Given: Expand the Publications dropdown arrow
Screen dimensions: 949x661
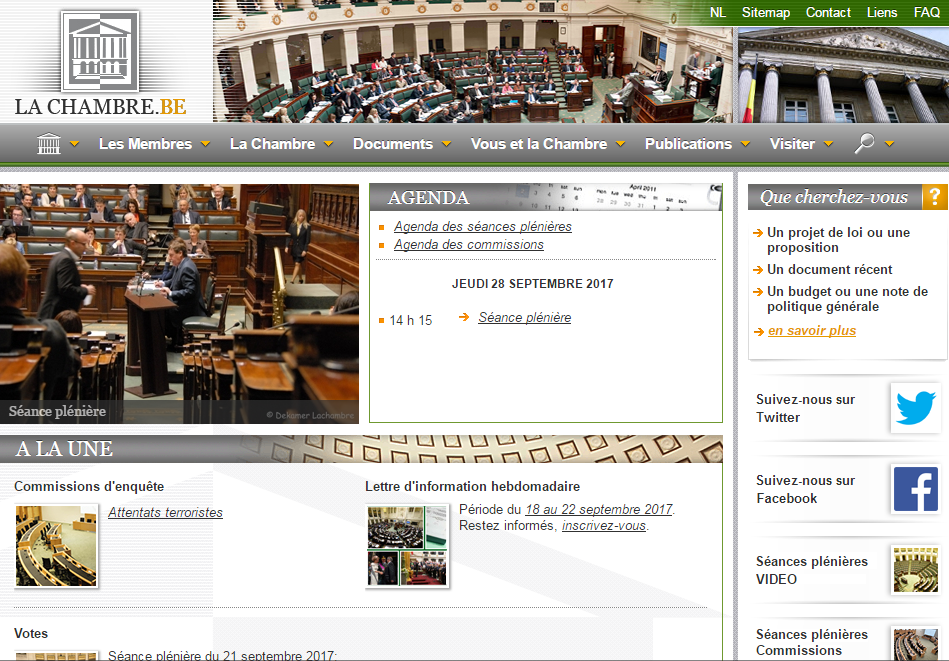Looking at the screenshot, I should pos(745,144).
